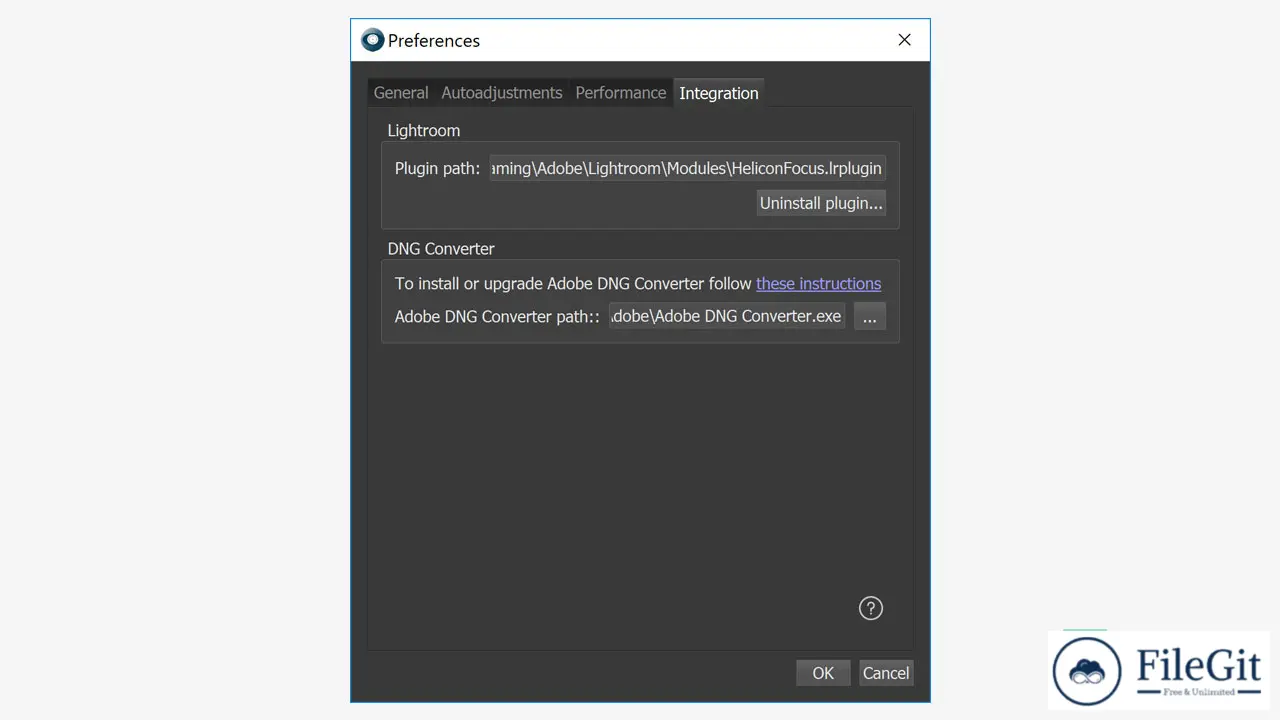Click the 'Preferences' window title
Image resolution: width=1280 pixels, height=720 pixels.
point(434,41)
